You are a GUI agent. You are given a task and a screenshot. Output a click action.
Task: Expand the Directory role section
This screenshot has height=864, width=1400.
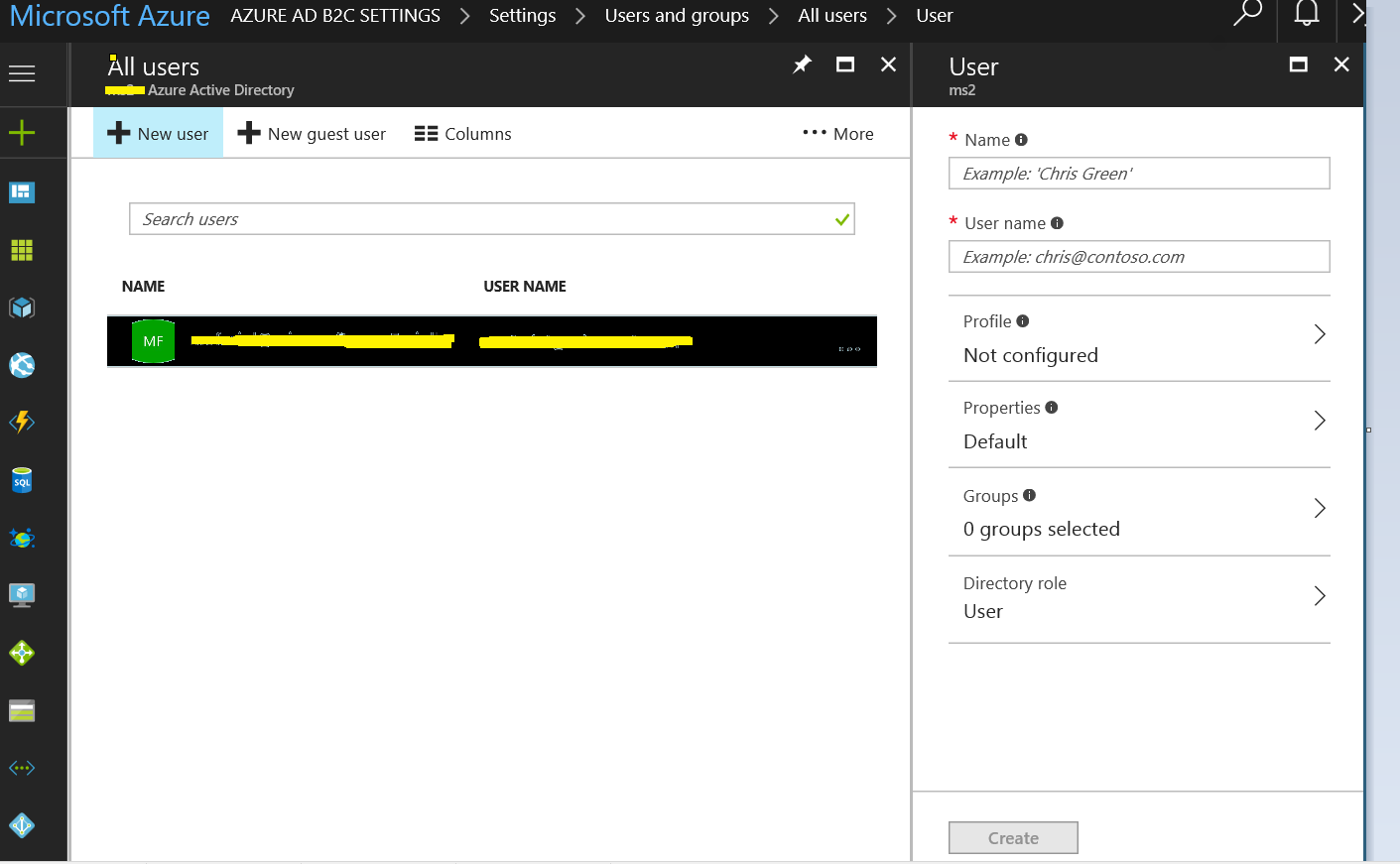1139,599
